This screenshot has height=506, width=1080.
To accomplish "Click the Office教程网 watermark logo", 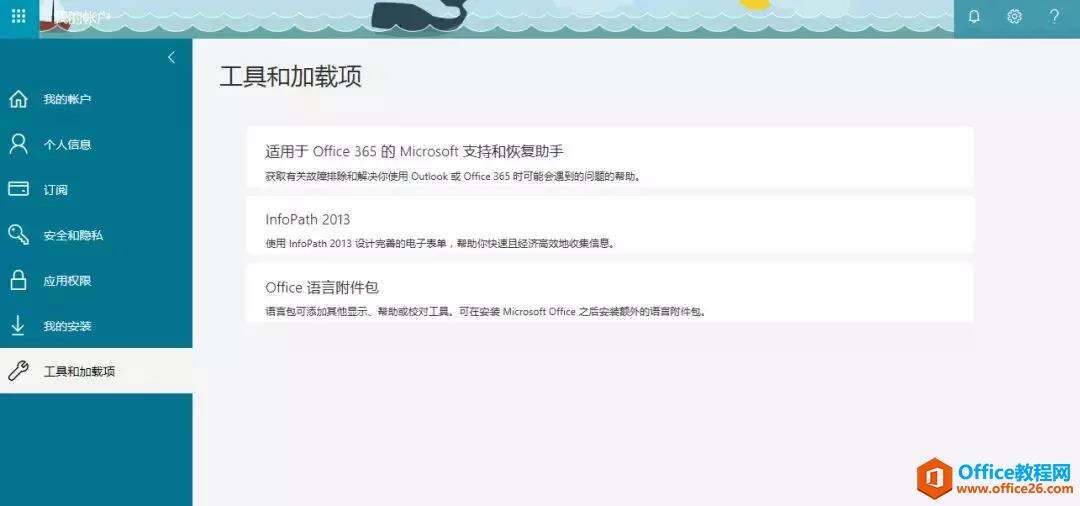I will [995, 477].
